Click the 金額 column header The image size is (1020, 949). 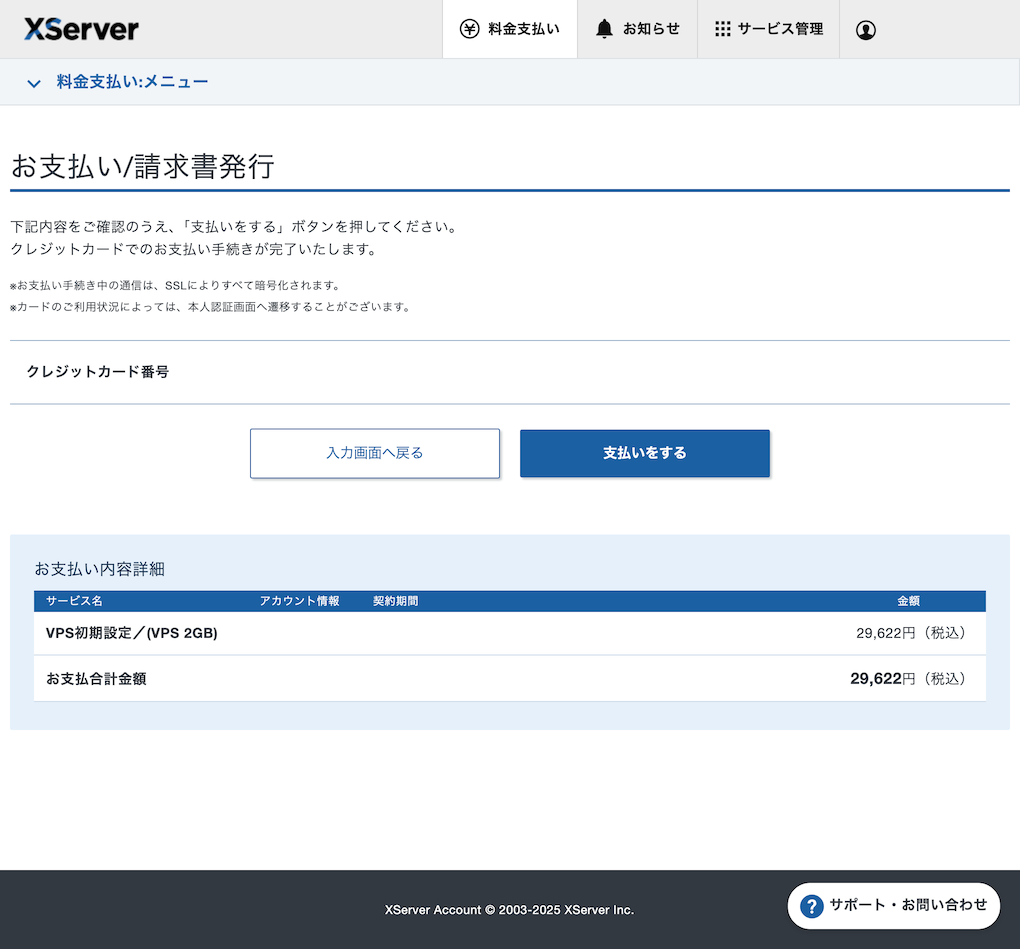[x=907, y=601]
